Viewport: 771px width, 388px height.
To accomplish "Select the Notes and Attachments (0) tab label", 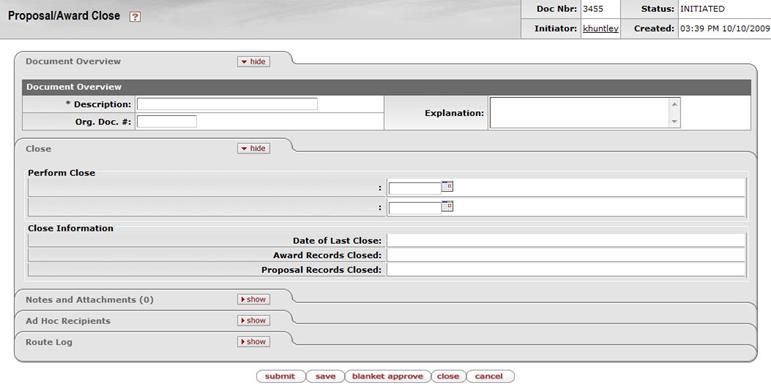I will 89,299.
